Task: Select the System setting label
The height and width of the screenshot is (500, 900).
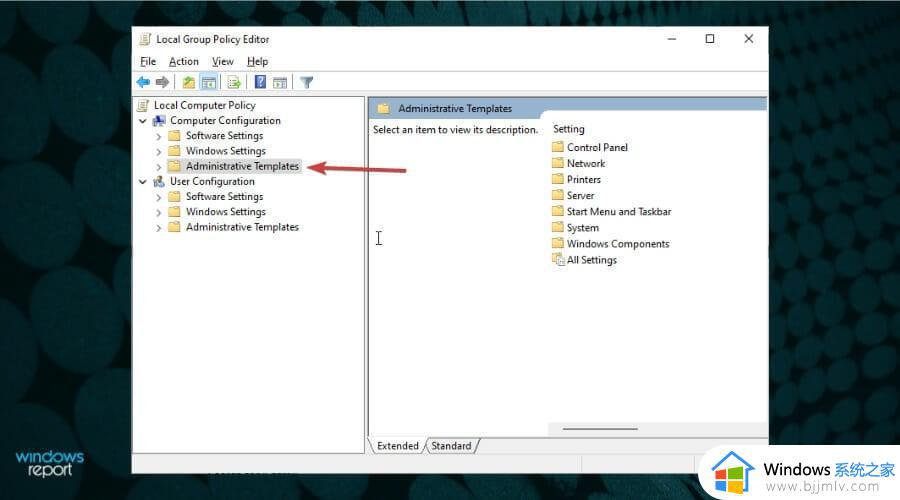Action: pyautogui.click(x=583, y=228)
